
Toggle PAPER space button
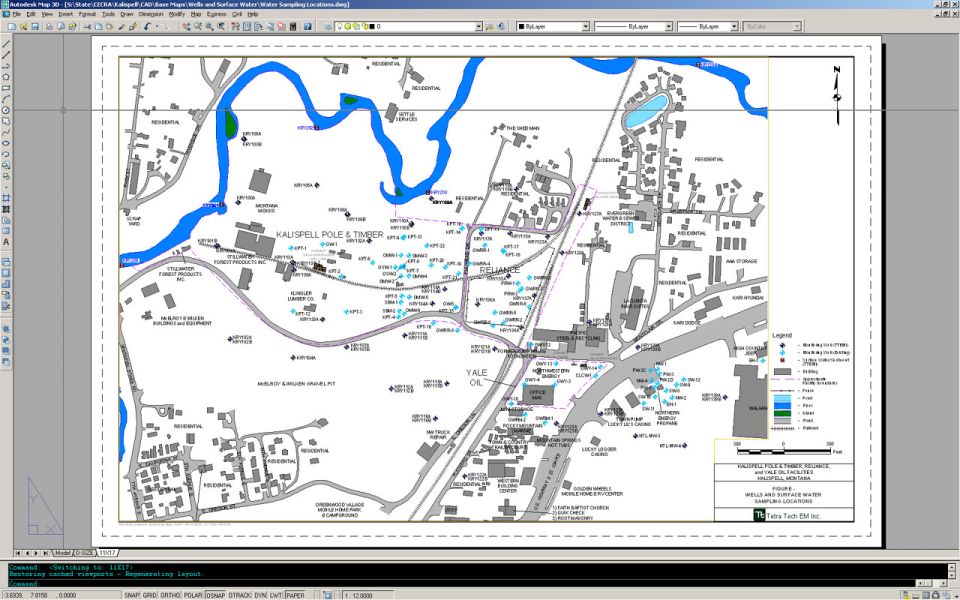(x=295, y=595)
